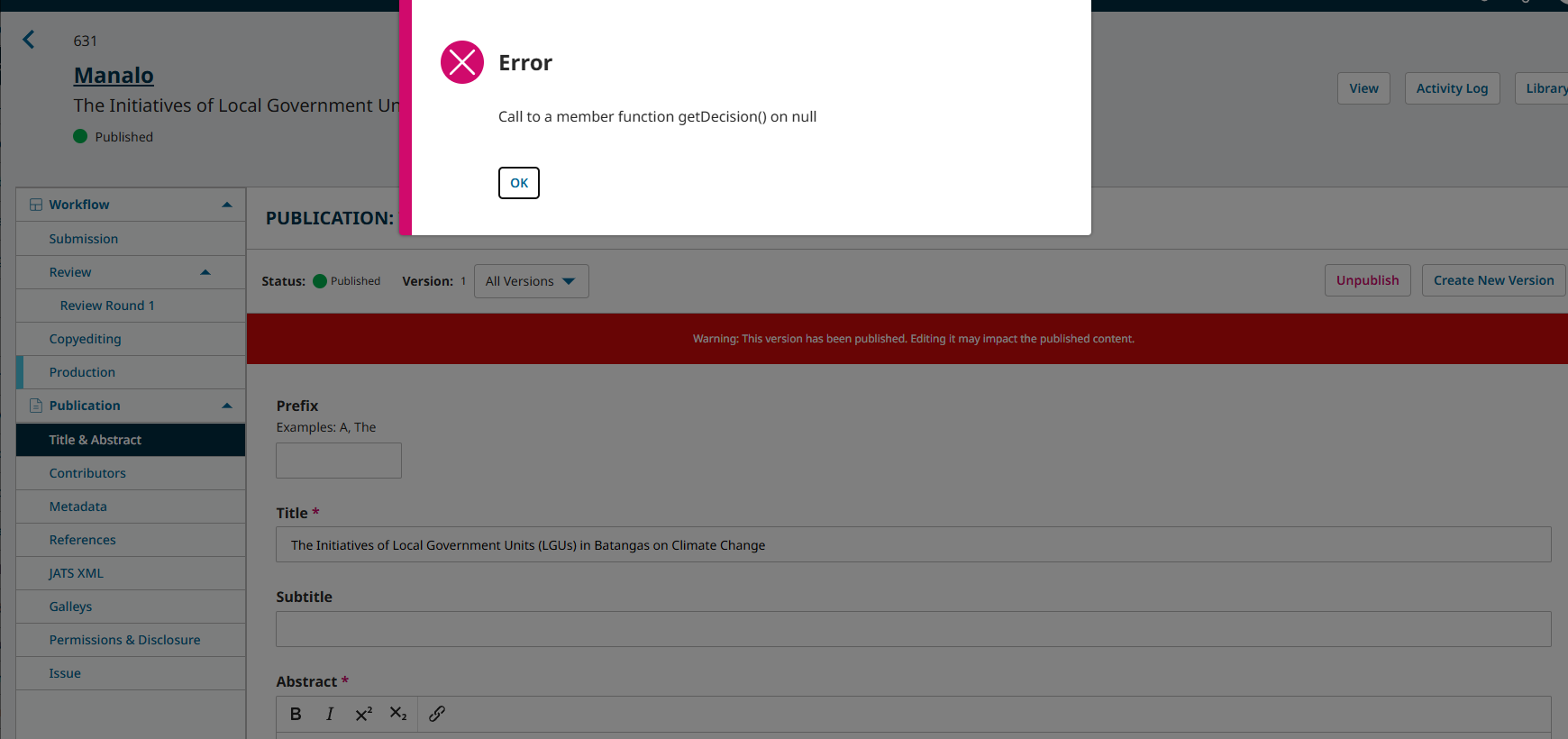Open the Contributors menu item

click(87, 473)
